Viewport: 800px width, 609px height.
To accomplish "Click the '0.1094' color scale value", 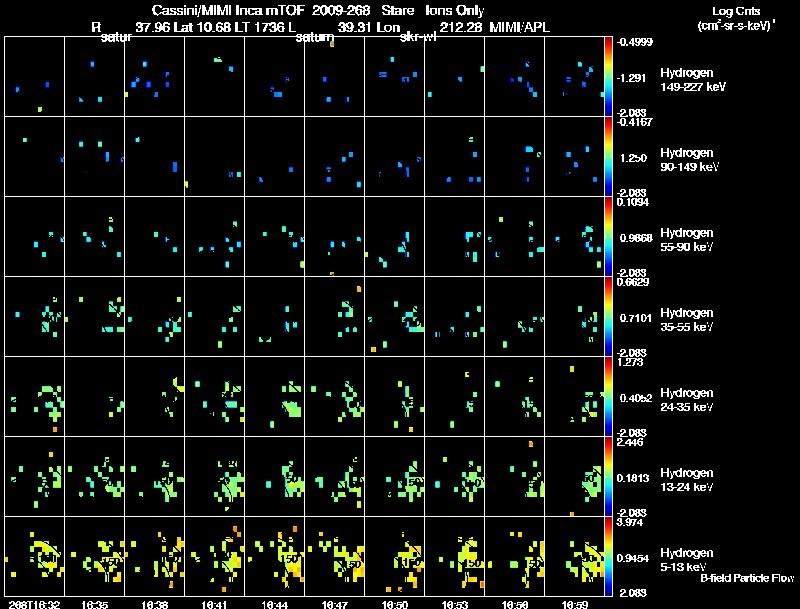I will [633, 202].
